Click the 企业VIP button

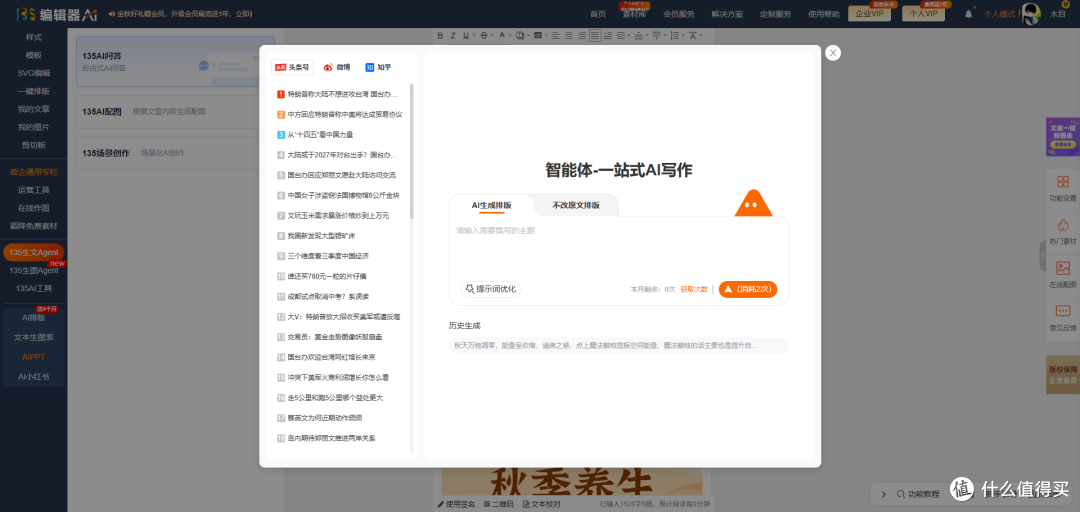point(869,13)
